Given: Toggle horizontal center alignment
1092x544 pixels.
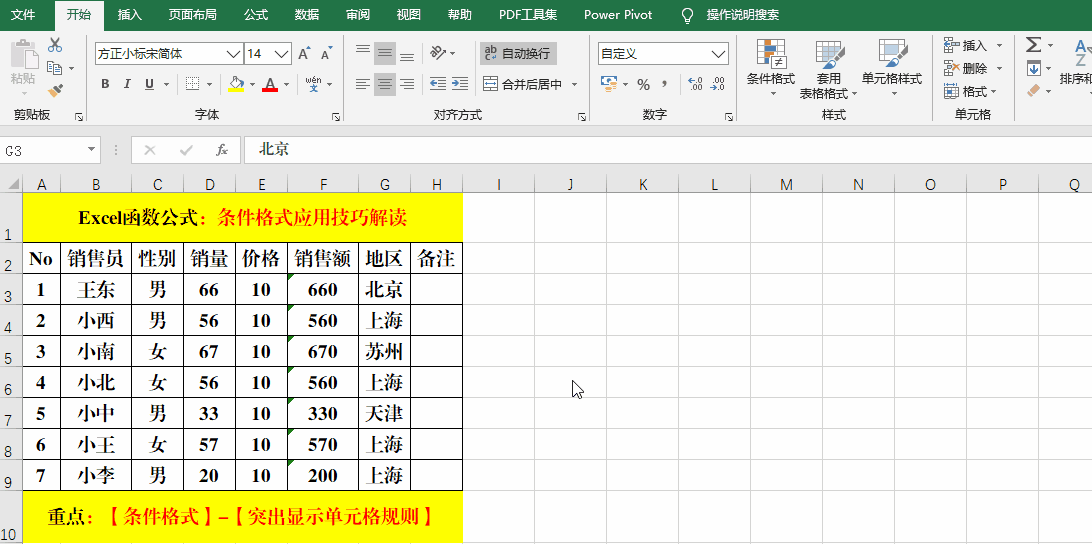Looking at the screenshot, I should tap(385, 84).
